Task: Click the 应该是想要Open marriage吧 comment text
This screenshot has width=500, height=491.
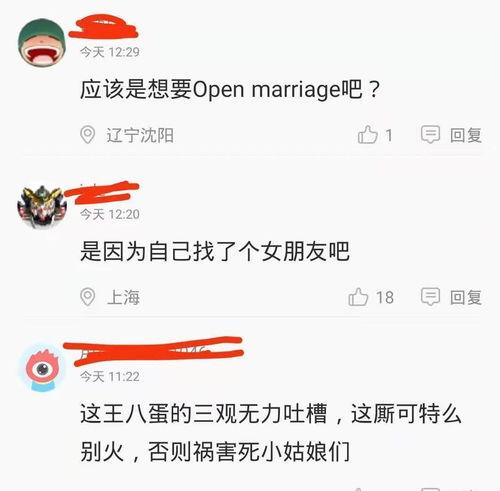Action: [230, 89]
